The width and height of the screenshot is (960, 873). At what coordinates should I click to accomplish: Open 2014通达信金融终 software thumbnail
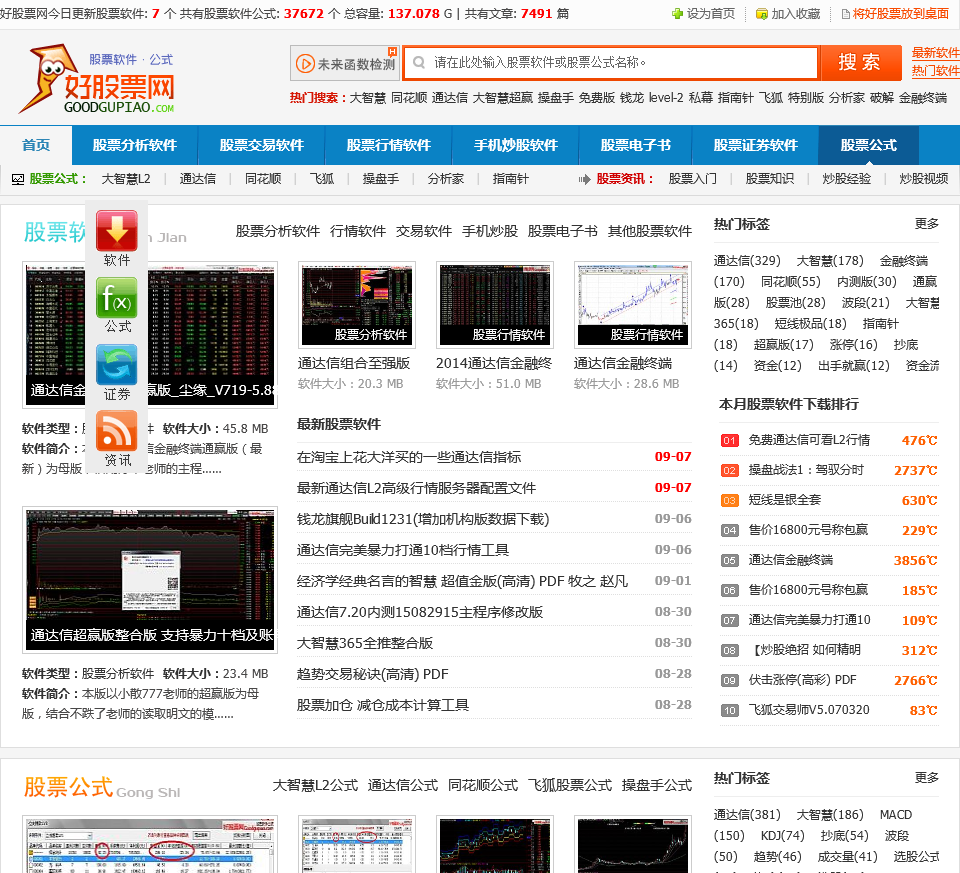click(x=495, y=305)
